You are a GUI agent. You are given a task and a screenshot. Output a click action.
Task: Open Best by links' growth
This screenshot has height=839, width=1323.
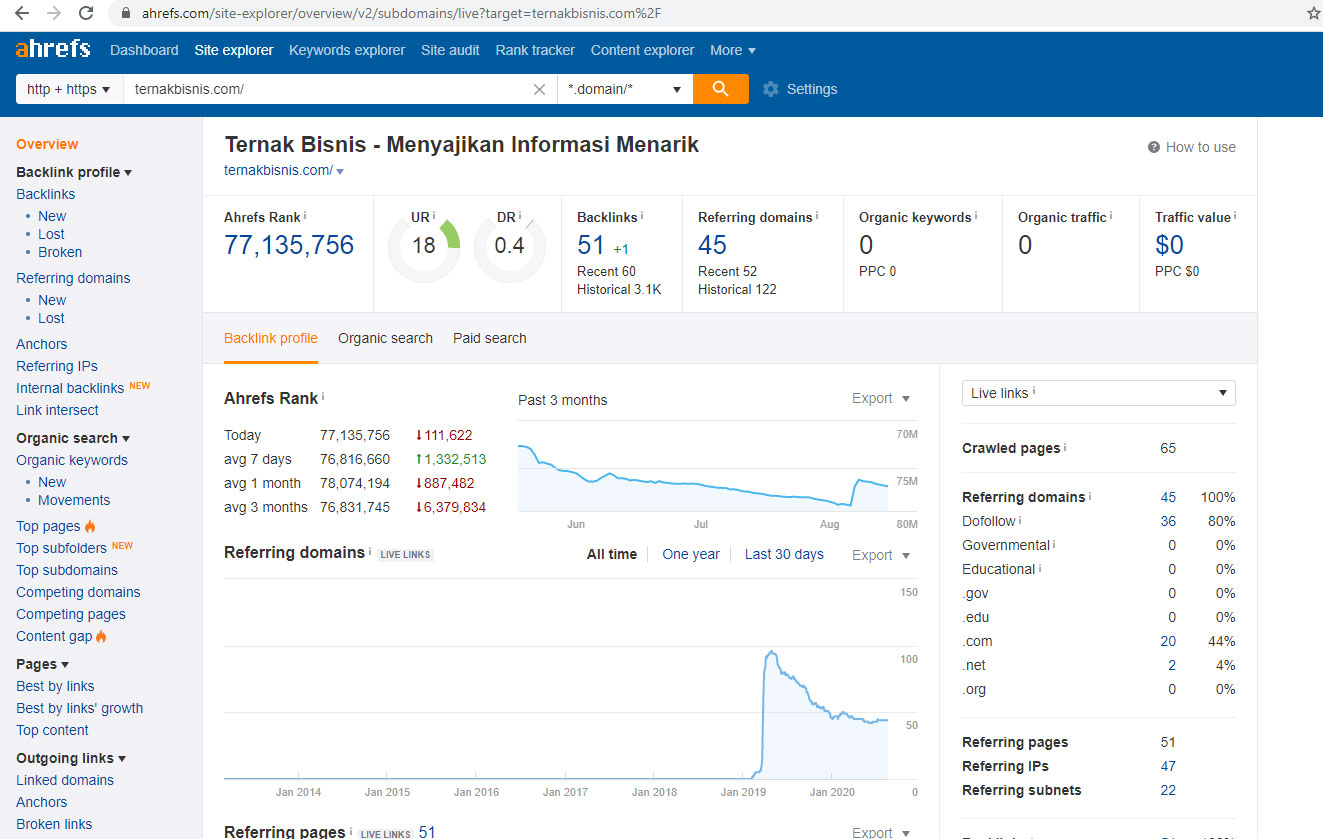pos(80,708)
